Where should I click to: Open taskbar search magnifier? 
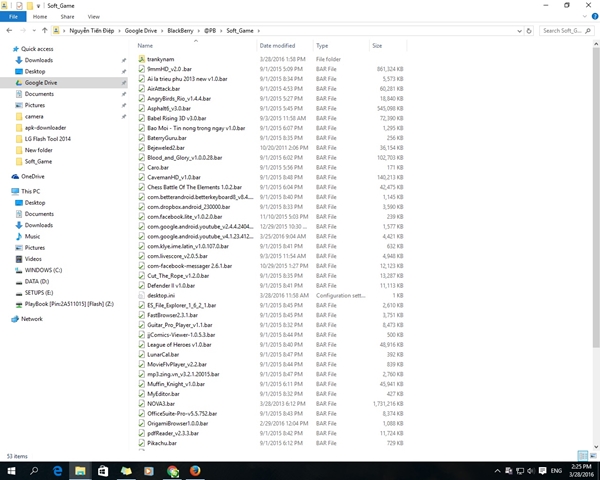[x=34, y=471]
